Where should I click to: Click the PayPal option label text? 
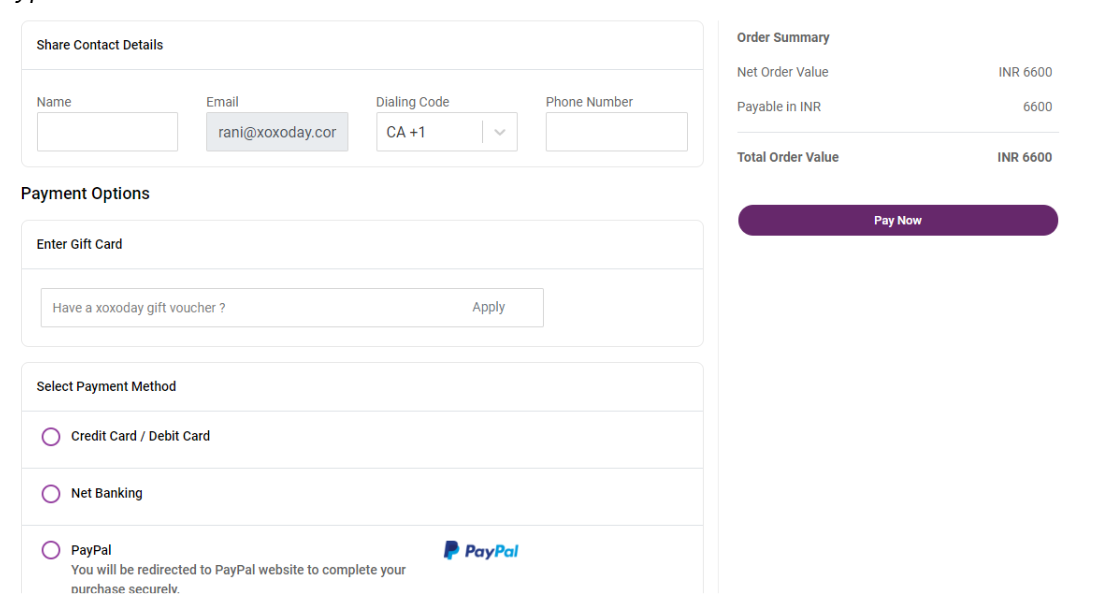pyautogui.click(x=91, y=550)
